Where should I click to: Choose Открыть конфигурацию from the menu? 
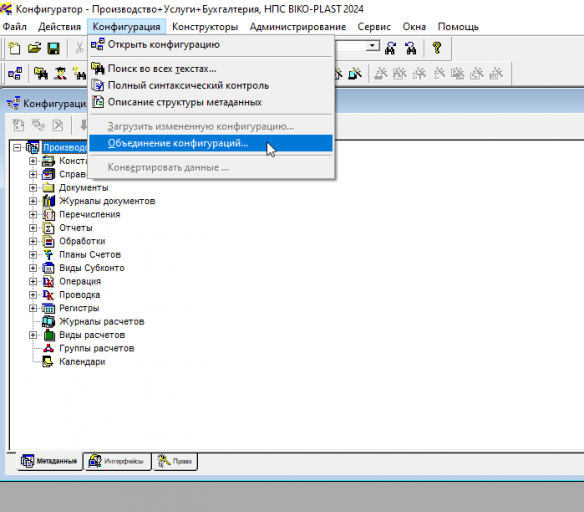coord(211,45)
